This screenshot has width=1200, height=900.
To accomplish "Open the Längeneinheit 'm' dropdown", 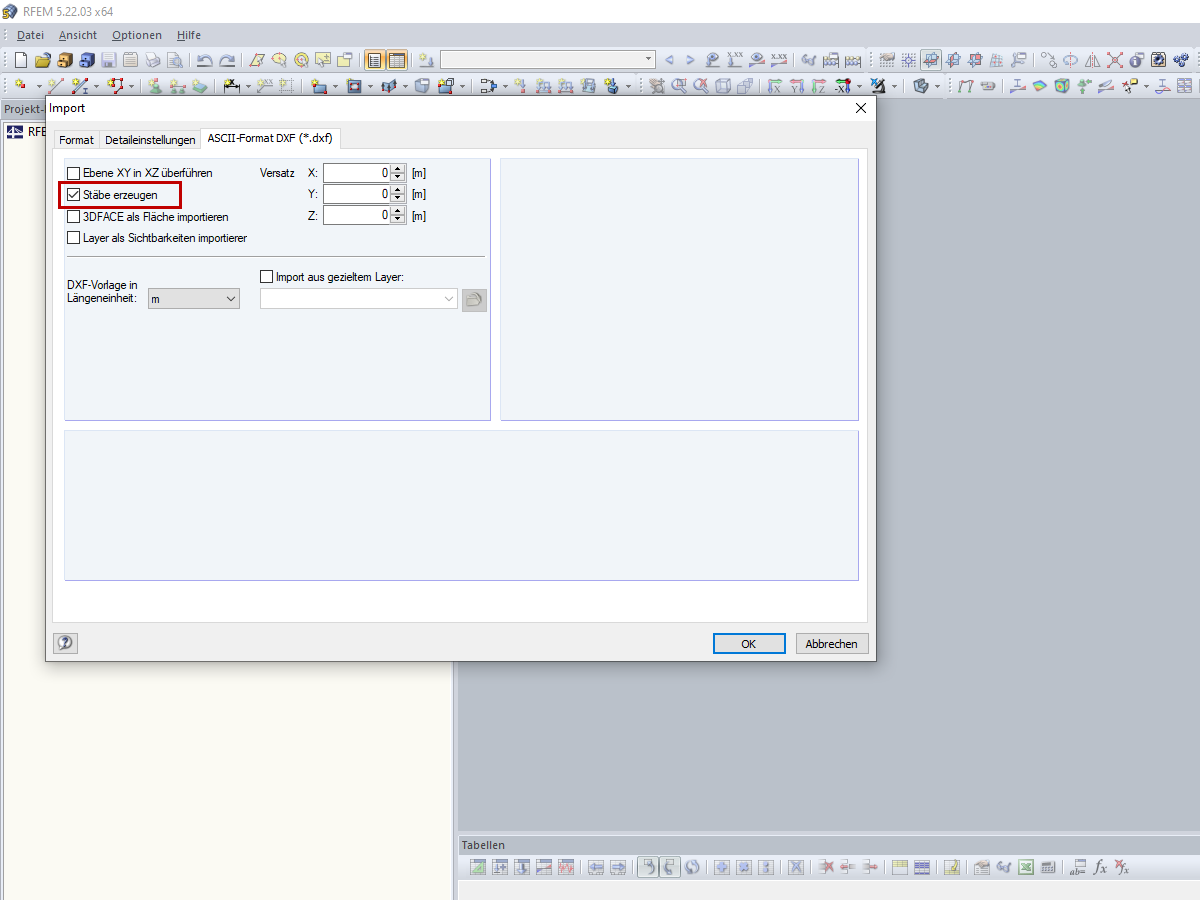I will coord(194,298).
